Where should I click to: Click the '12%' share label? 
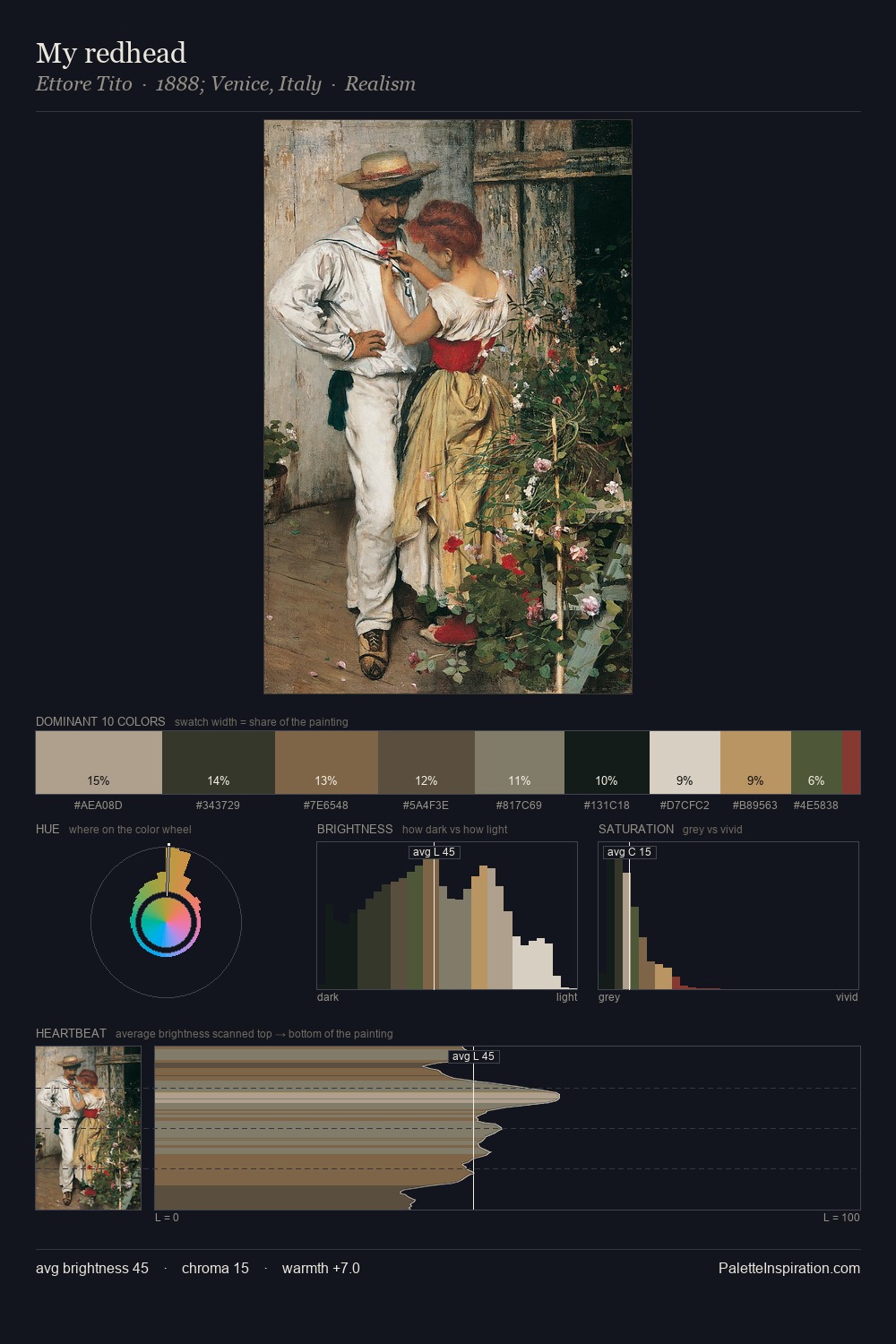[426, 781]
